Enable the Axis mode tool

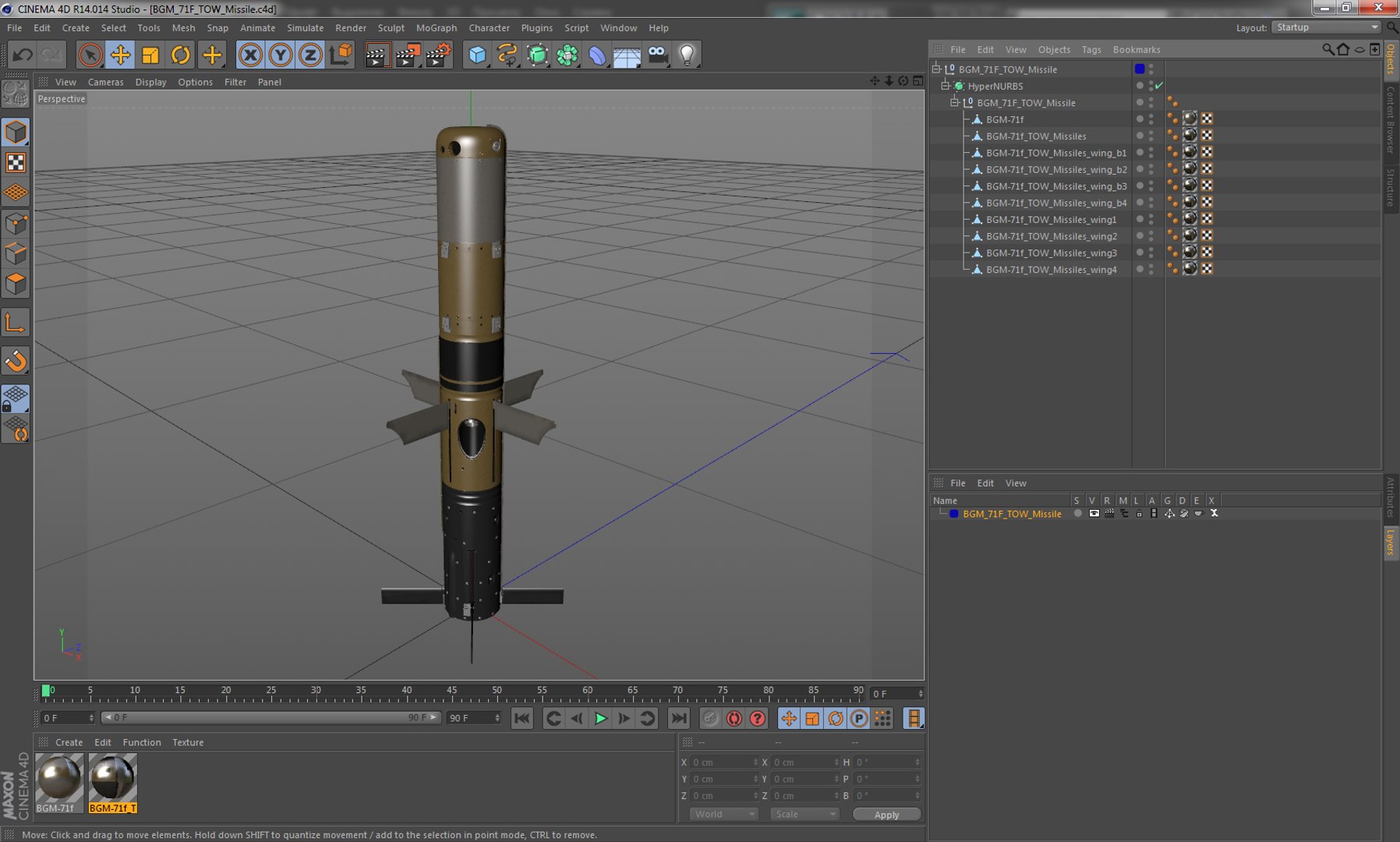[16, 323]
